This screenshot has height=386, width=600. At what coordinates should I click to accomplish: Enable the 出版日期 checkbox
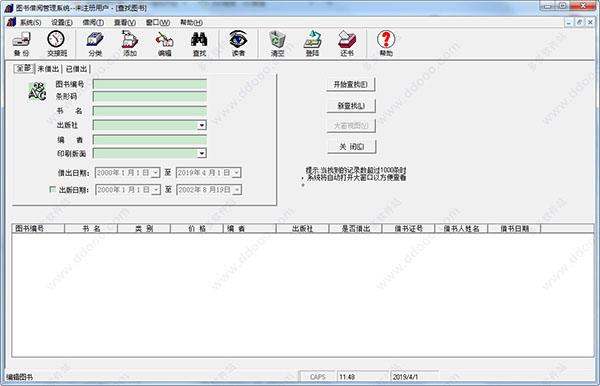point(53,189)
